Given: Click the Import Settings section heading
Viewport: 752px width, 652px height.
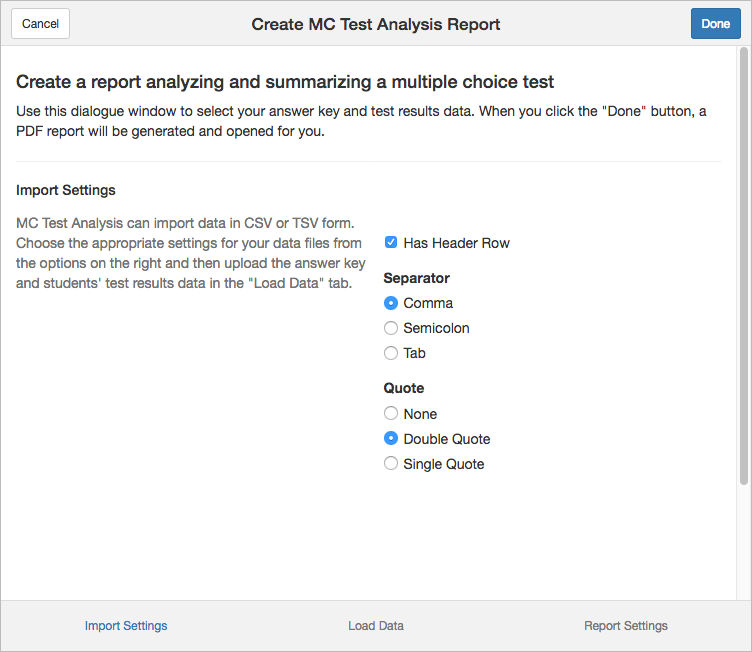Looking at the screenshot, I should pyautogui.click(x=66, y=190).
